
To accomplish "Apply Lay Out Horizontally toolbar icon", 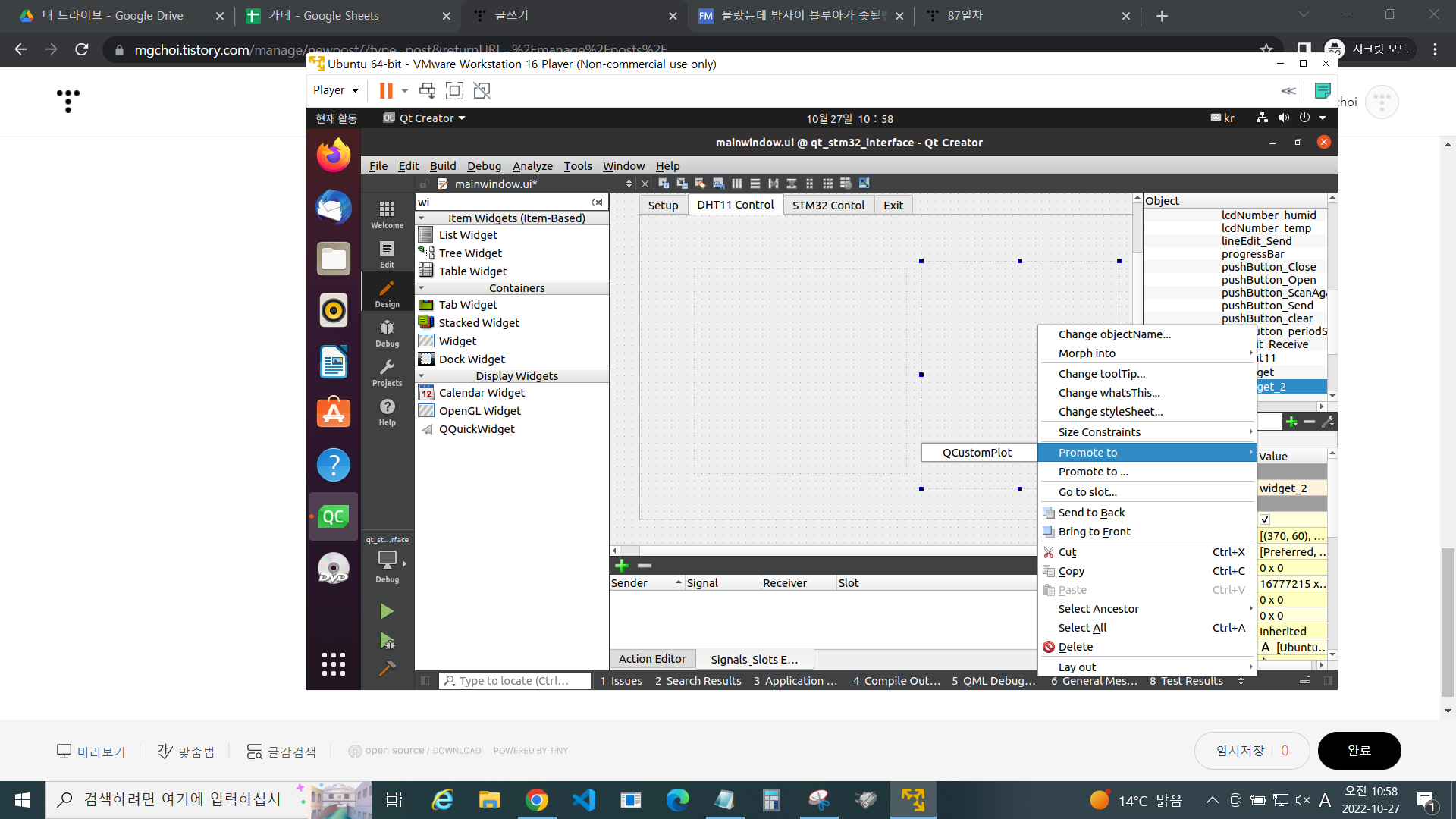I will tap(736, 184).
